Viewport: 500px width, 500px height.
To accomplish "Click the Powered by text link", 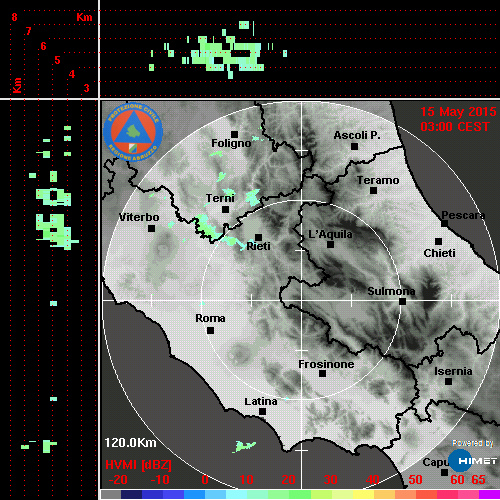I will 473,443.
